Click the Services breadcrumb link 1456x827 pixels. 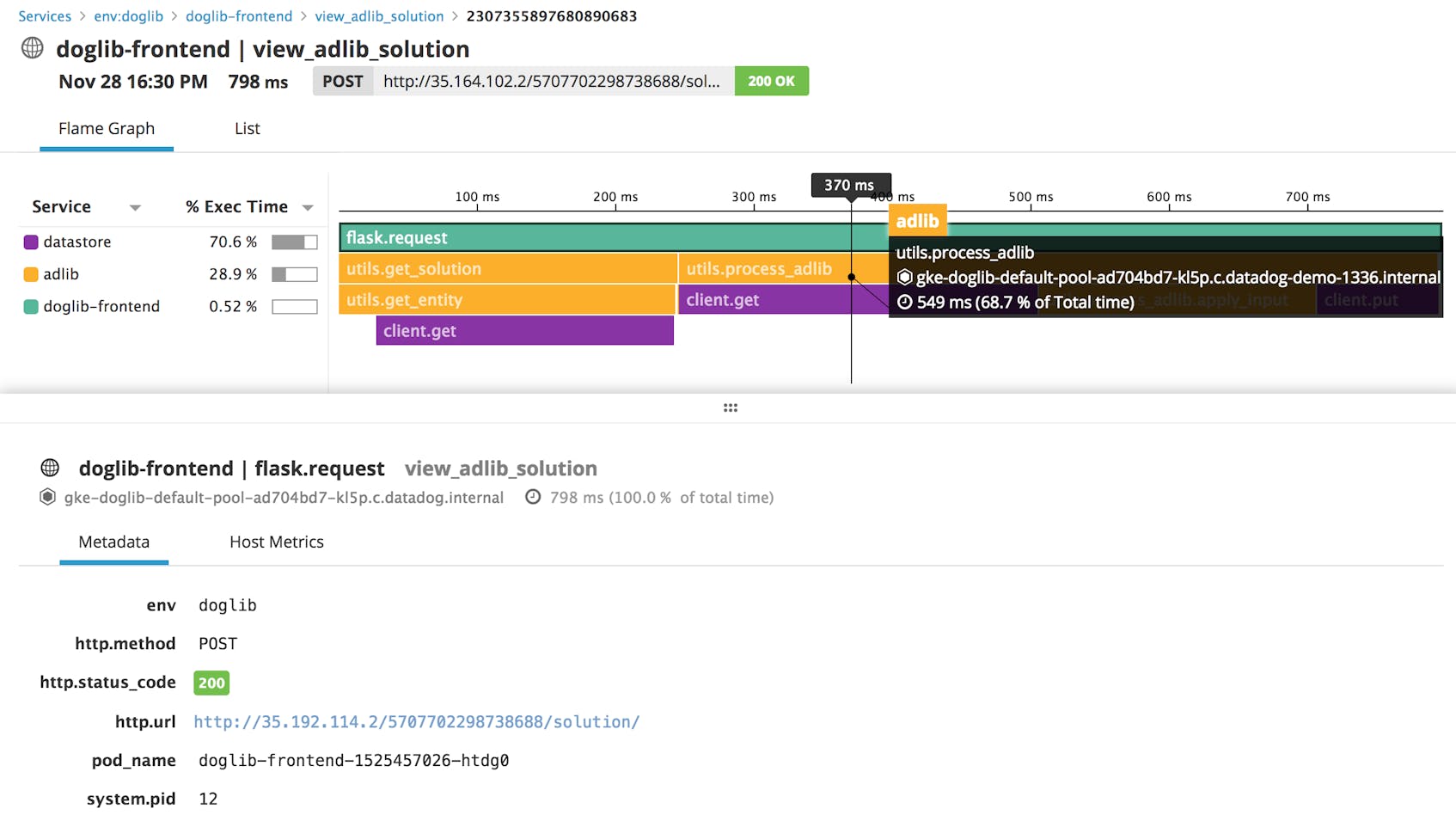coord(44,15)
